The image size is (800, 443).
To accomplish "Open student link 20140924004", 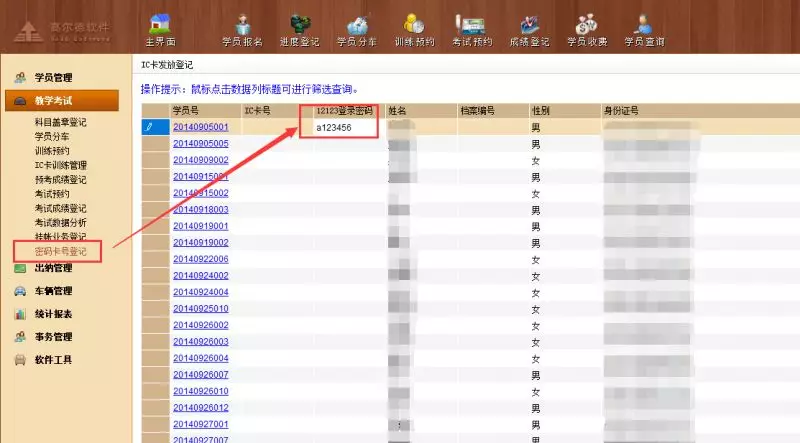I will click(x=201, y=292).
